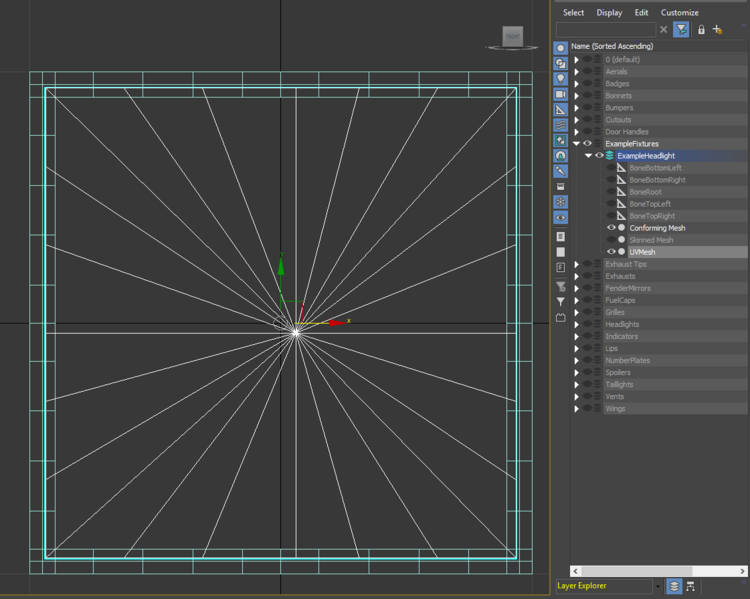Toggle the Display Lights filter icon
This screenshot has width=750, height=599.
[x=561, y=79]
